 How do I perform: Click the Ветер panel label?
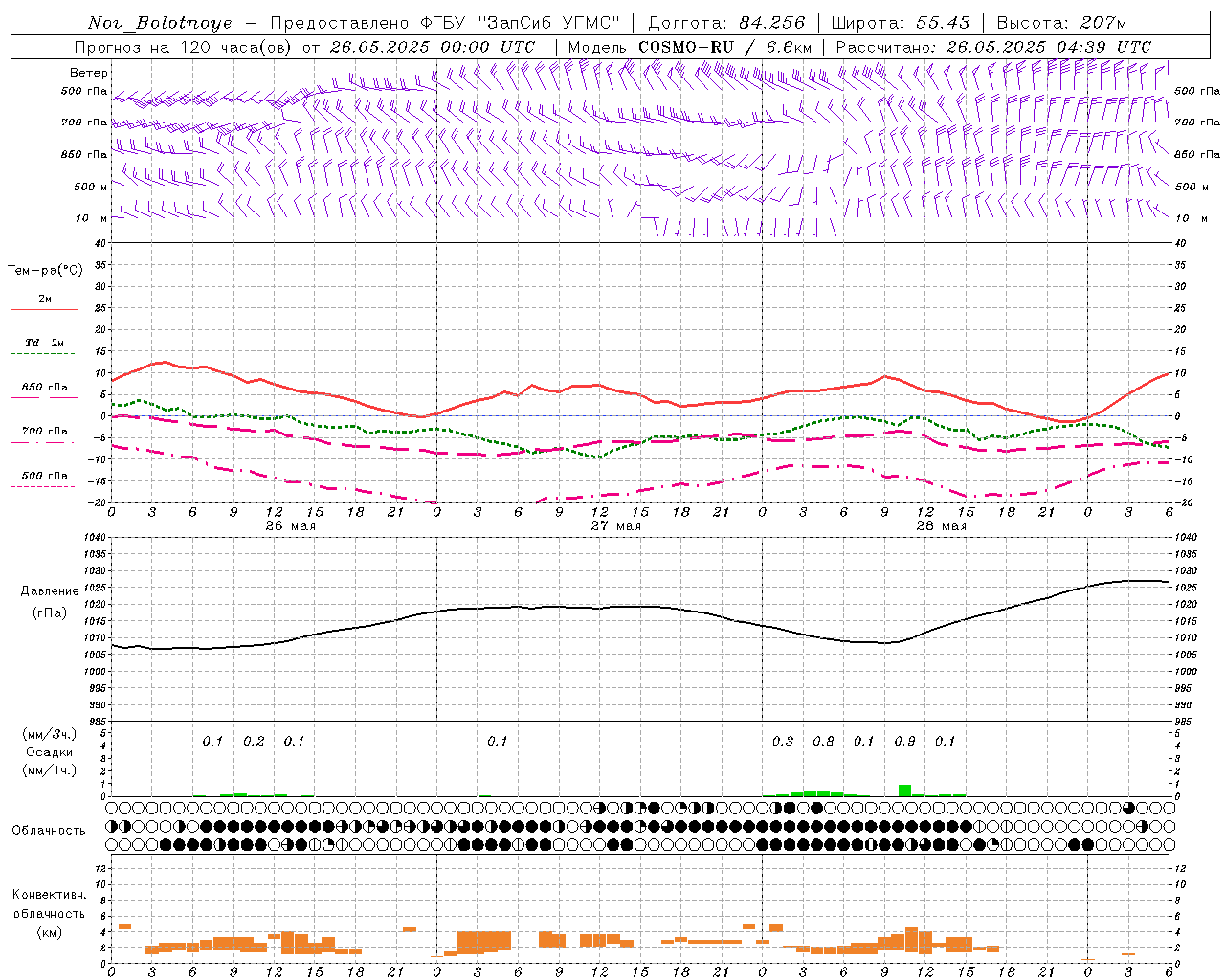pyautogui.click(x=89, y=73)
